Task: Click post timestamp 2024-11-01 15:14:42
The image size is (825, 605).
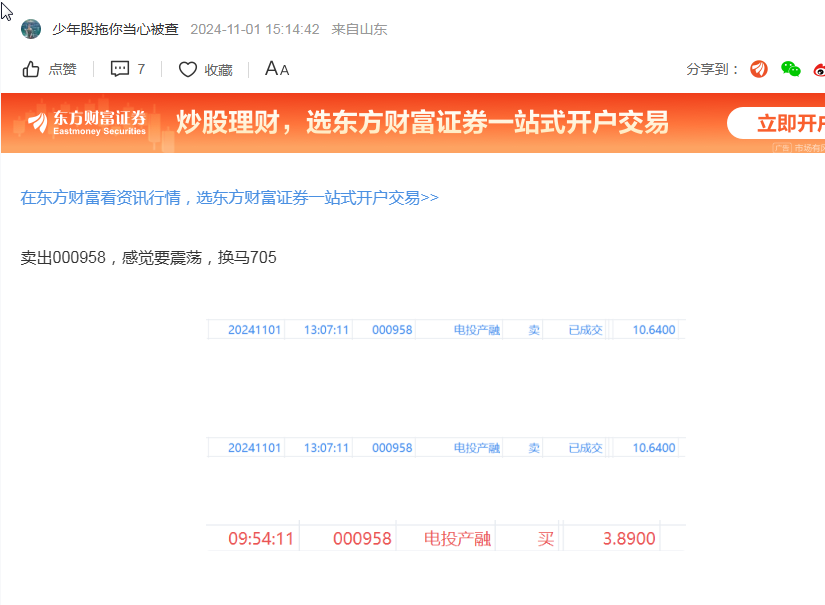Action: (255, 29)
